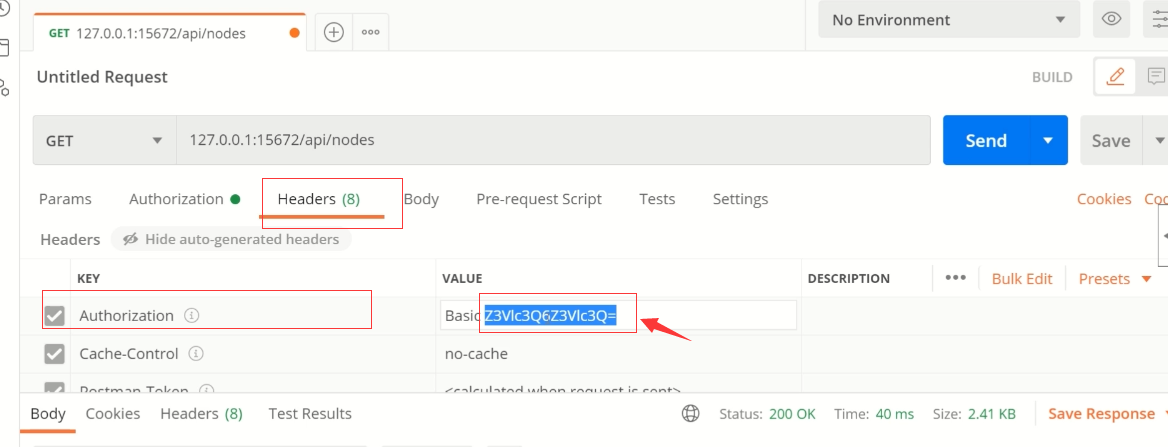This screenshot has height=447, width=1168.
Task: Open a new request tab with plus icon
Action: coord(333,32)
